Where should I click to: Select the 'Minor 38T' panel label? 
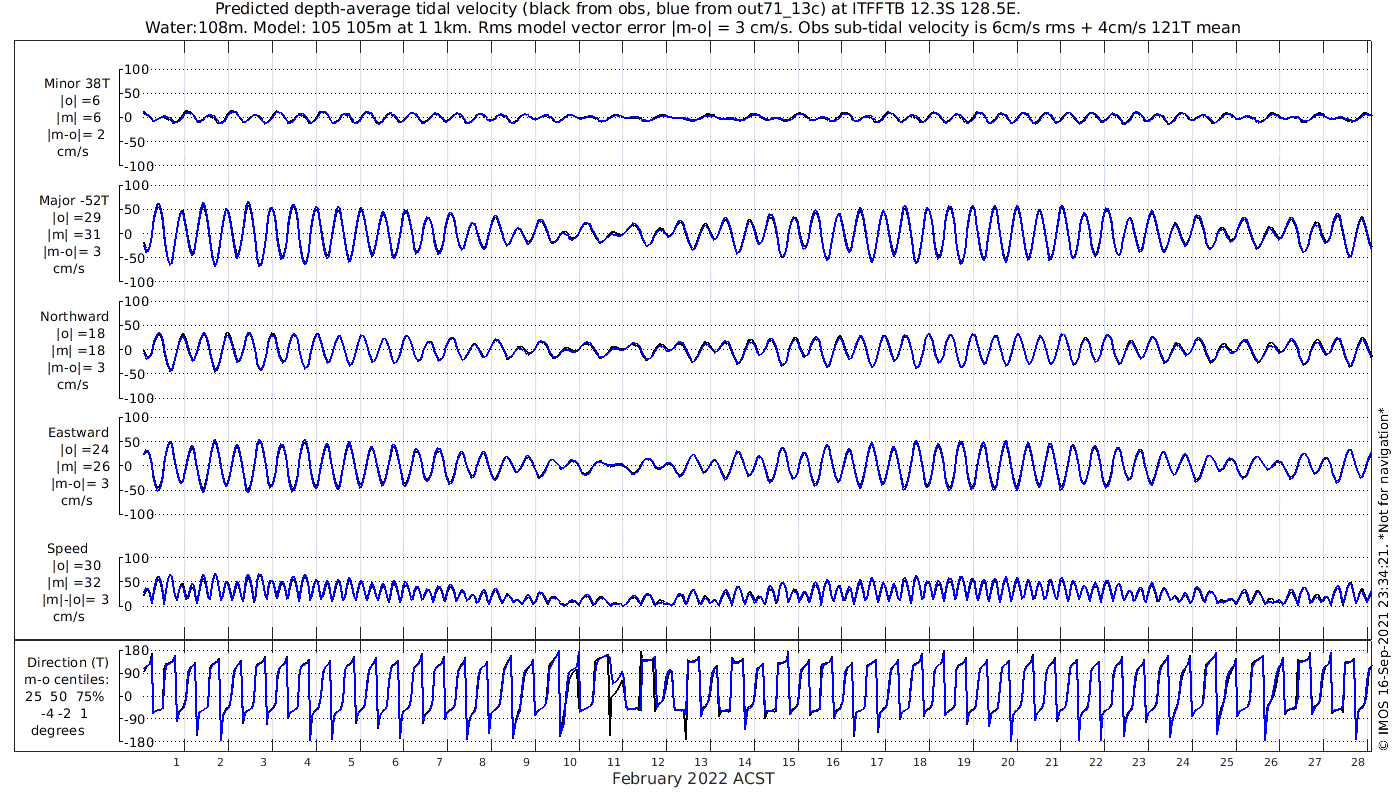(x=77, y=84)
